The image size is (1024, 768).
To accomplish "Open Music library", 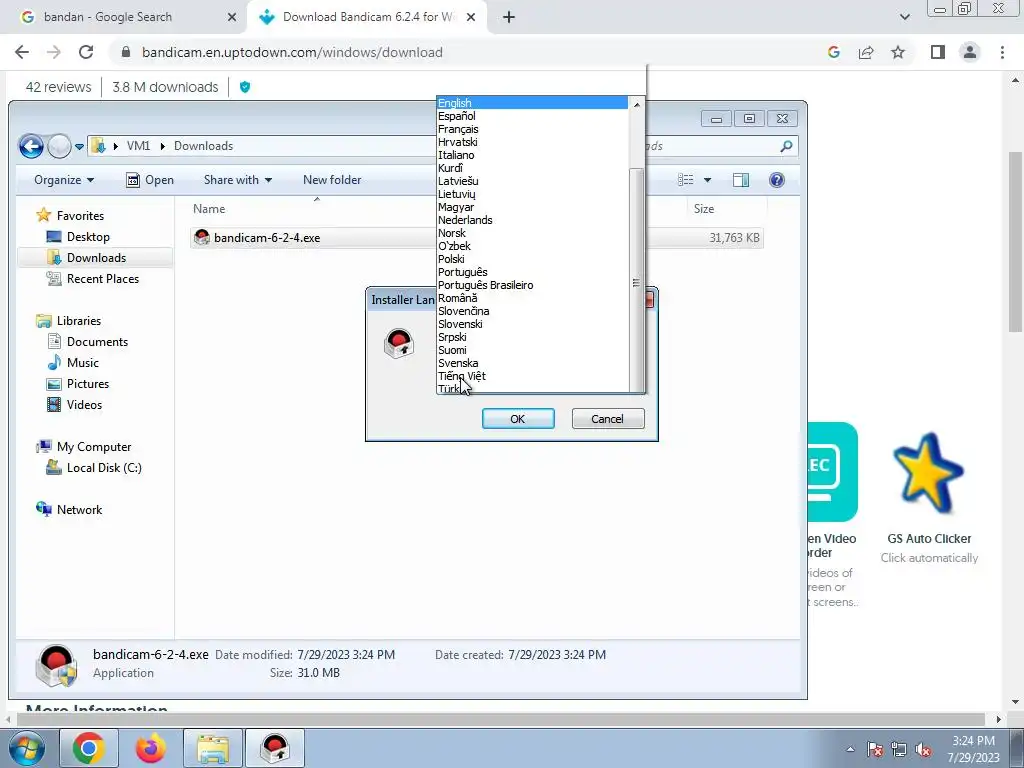I will (83, 362).
